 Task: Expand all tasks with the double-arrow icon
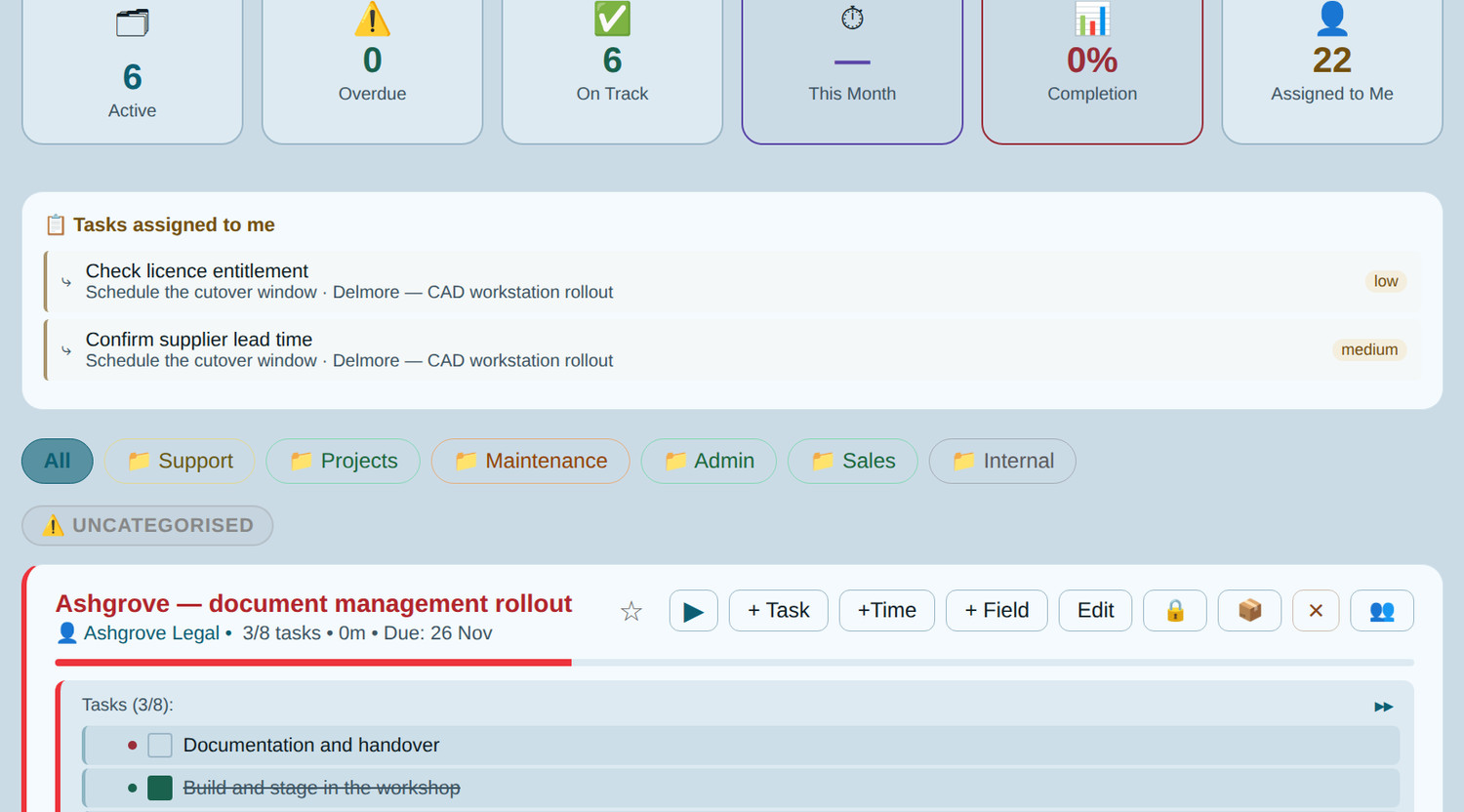click(1384, 707)
